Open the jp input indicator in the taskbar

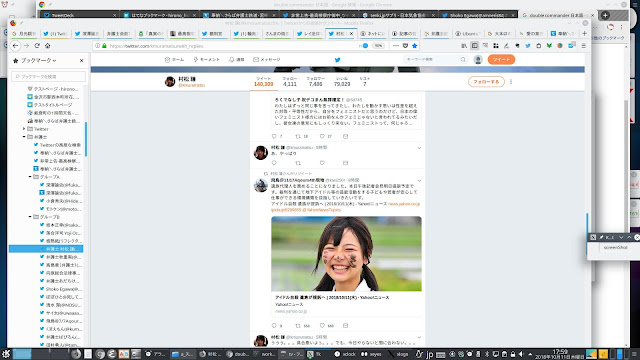click(429, 354)
